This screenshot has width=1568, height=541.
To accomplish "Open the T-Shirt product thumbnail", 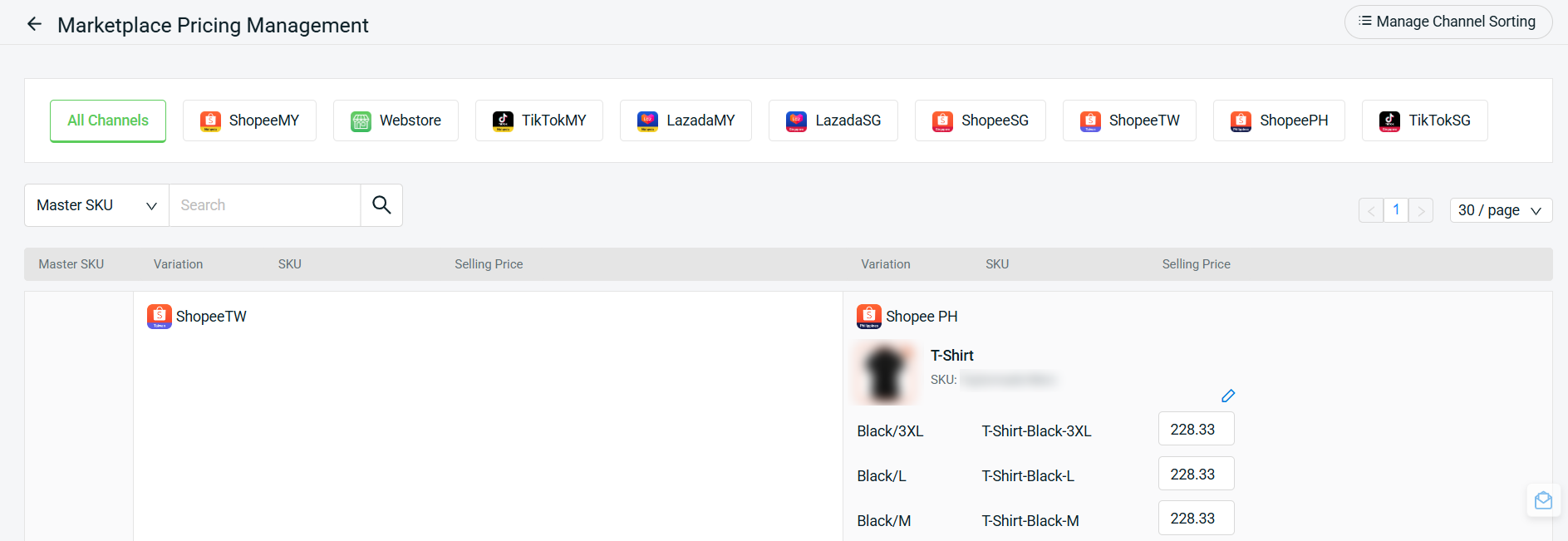I will point(886,372).
